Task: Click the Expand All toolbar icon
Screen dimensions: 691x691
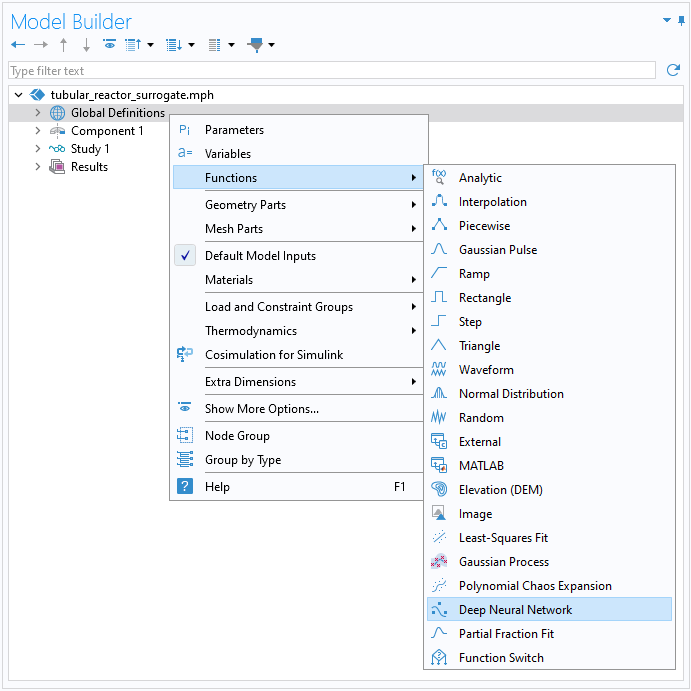Action: pyautogui.click(x=174, y=45)
